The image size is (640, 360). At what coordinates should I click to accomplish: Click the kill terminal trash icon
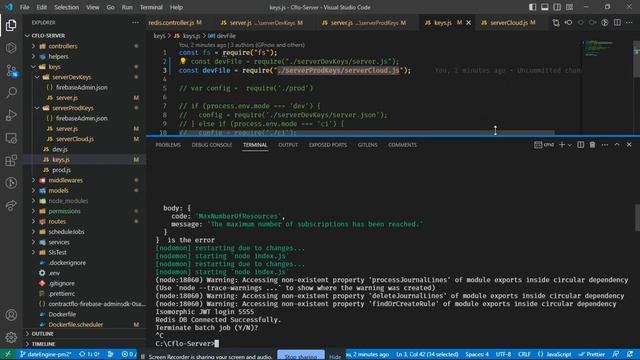pyautogui.click(x=592, y=144)
